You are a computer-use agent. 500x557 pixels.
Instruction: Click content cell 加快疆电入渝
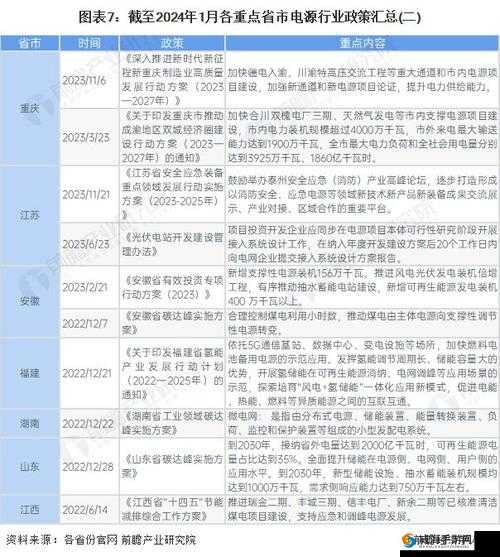coord(362,80)
